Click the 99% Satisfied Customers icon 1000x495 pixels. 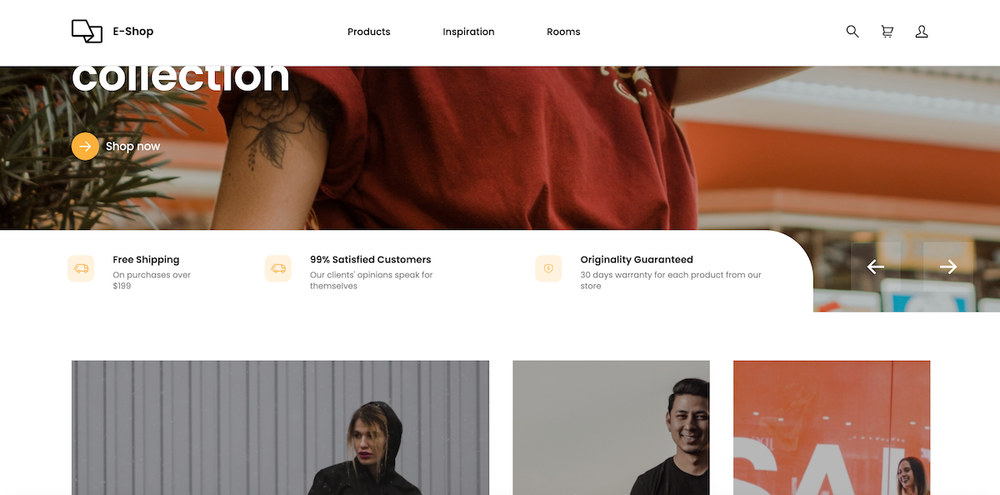278,269
